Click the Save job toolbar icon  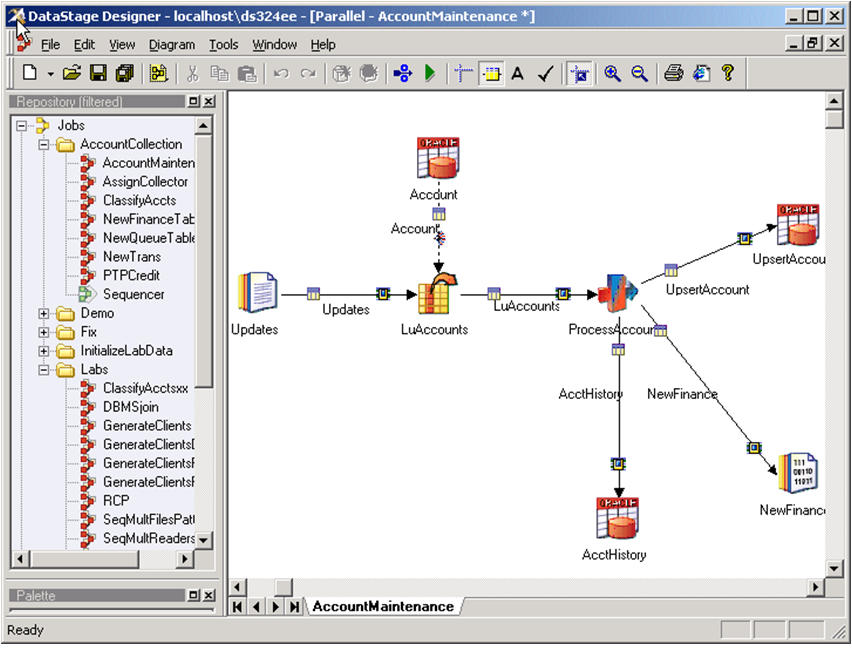pyautogui.click(x=98, y=73)
